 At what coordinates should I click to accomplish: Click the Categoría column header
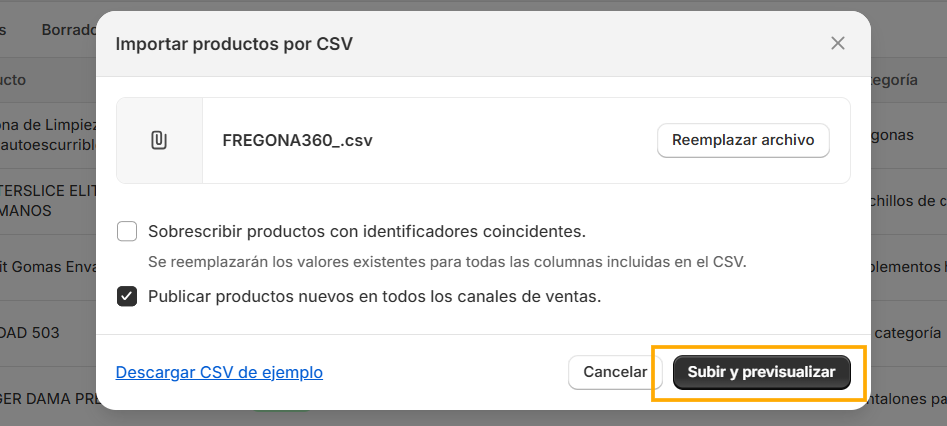894,80
